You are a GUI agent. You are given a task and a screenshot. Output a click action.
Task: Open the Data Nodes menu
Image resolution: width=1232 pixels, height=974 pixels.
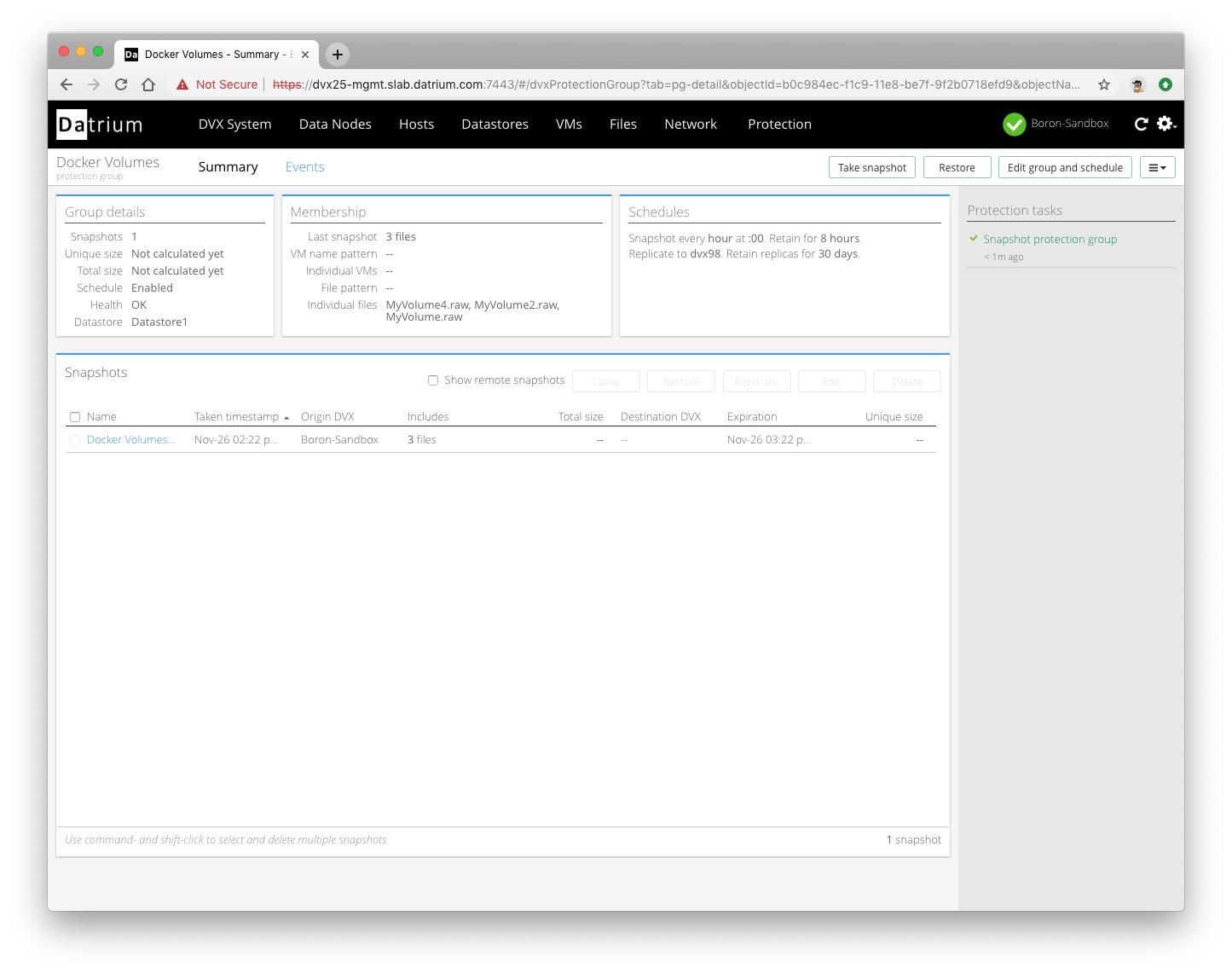tap(335, 125)
